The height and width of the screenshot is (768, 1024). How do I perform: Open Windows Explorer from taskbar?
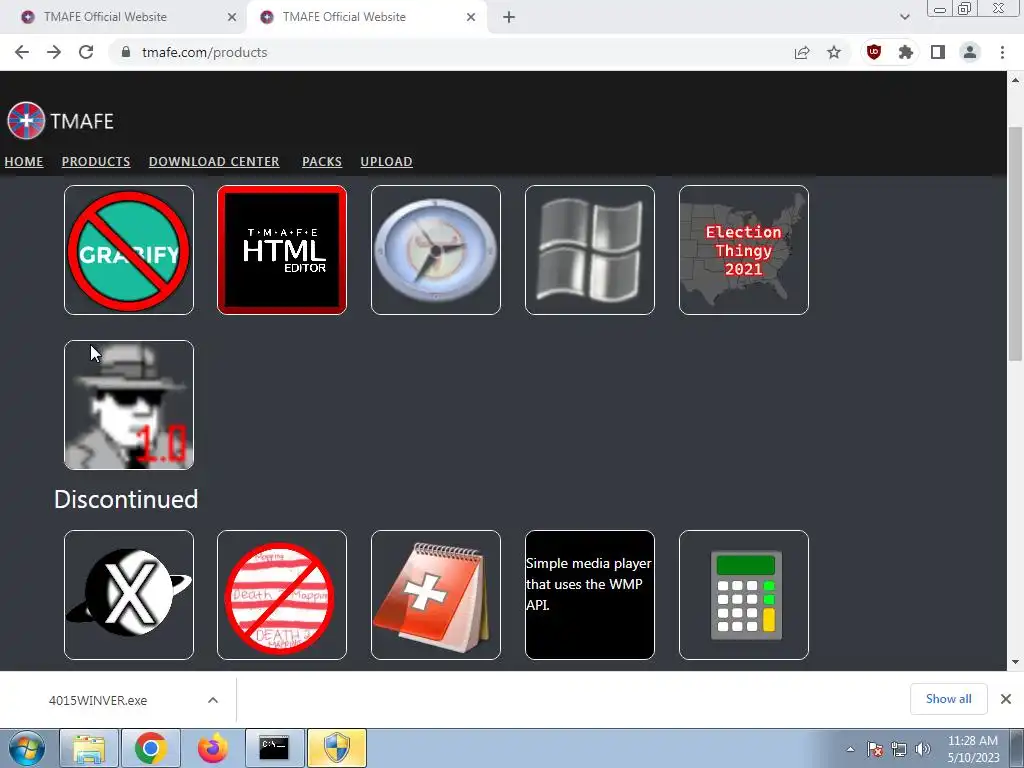(x=89, y=748)
